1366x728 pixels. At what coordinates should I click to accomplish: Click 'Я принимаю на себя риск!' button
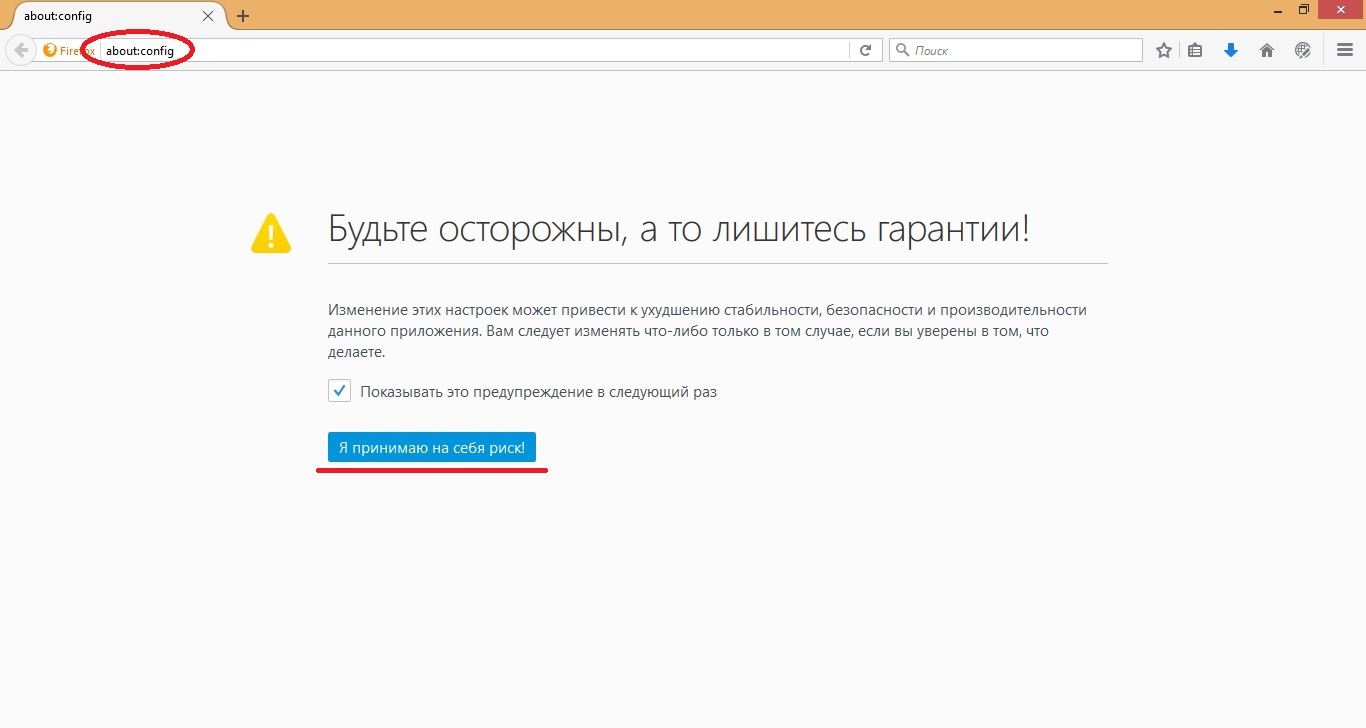[x=432, y=448]
